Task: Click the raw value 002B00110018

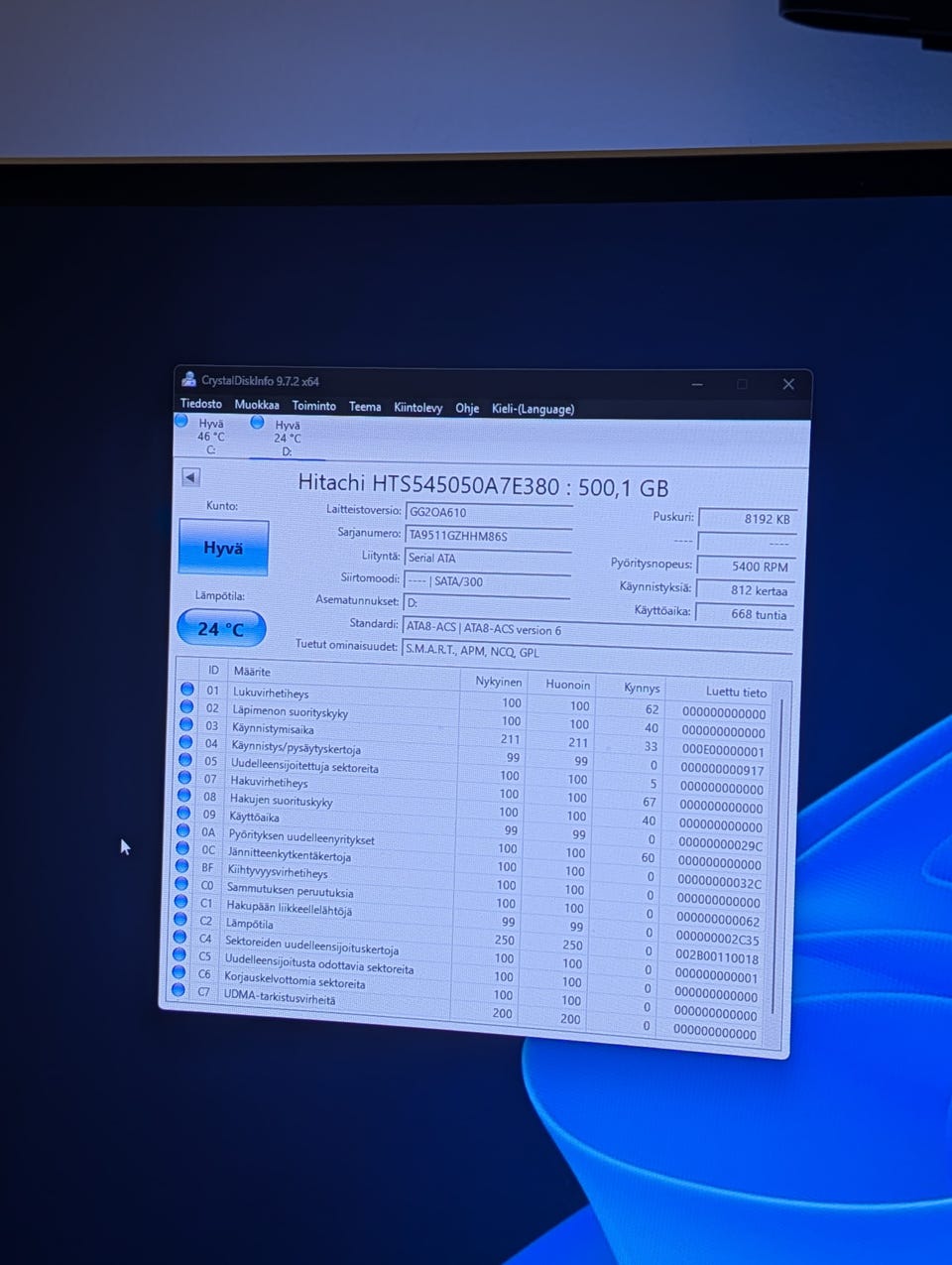Action: 717,958
